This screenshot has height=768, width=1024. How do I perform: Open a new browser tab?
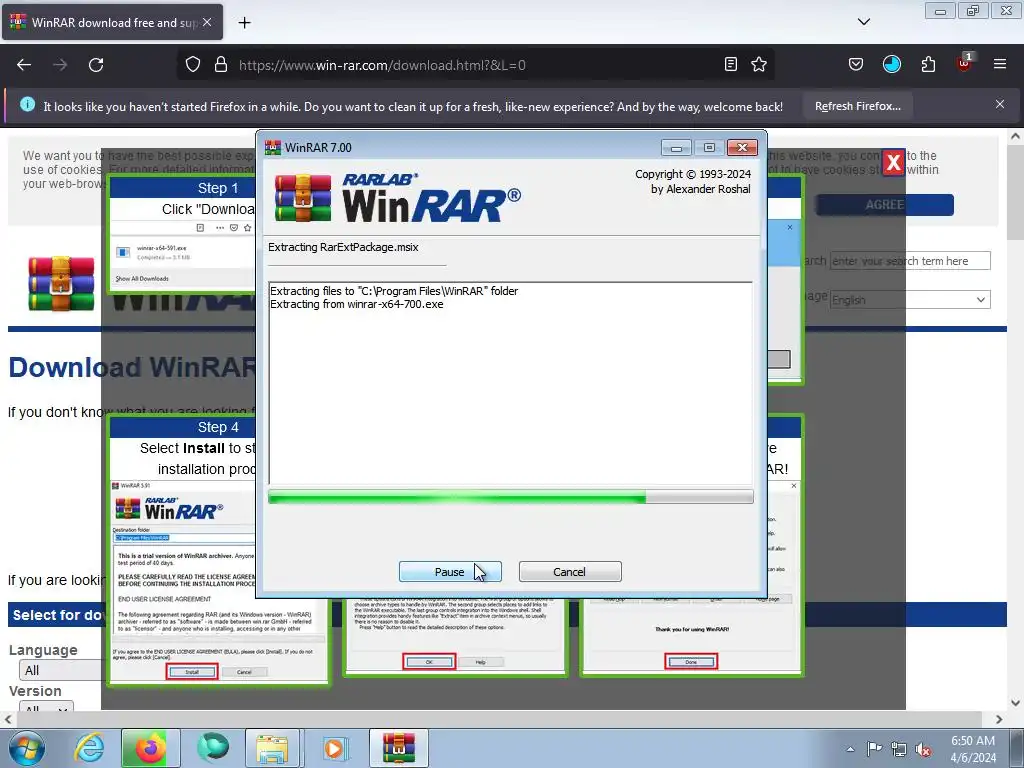click(244, 23)
